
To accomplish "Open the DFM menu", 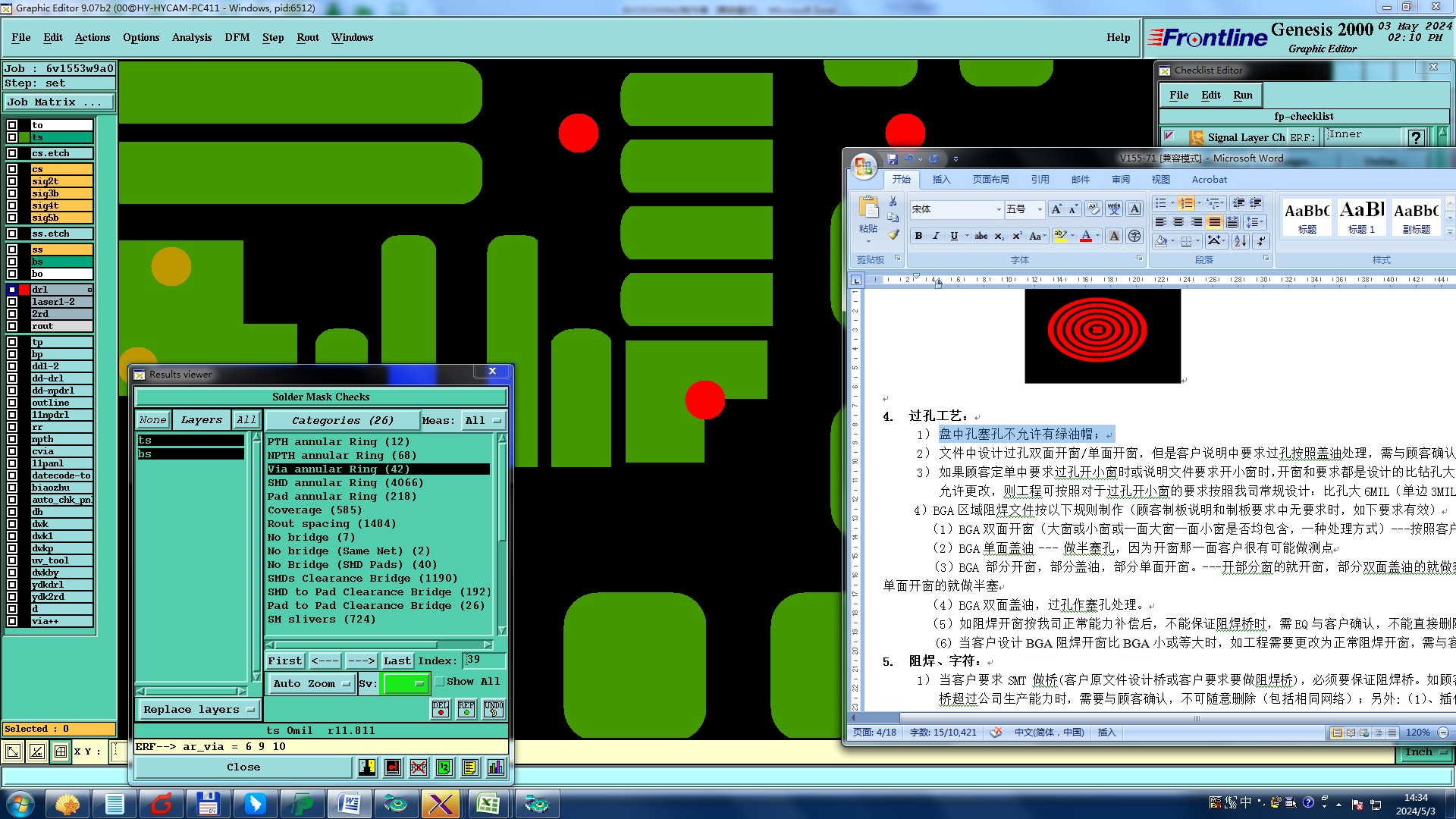I will click(x=237, y=37).
